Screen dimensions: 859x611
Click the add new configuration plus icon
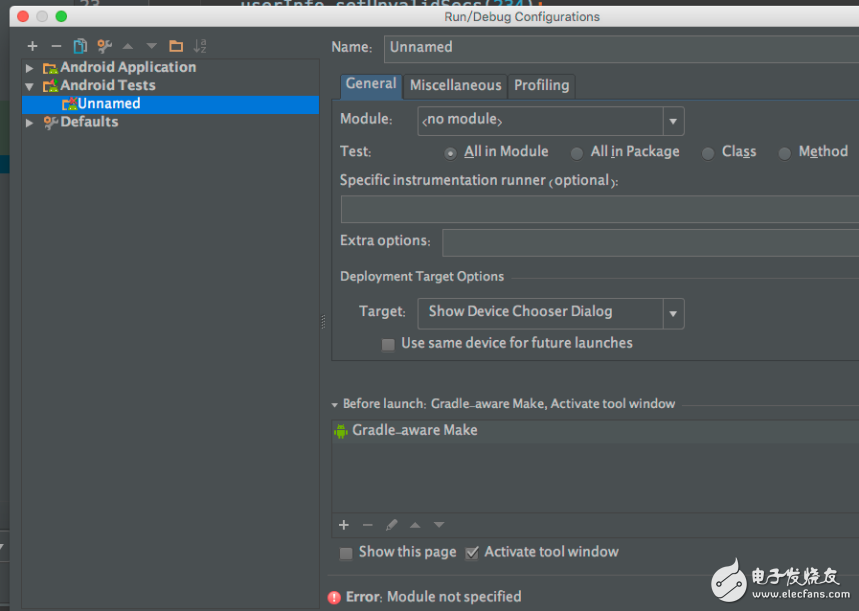[32, 46]
